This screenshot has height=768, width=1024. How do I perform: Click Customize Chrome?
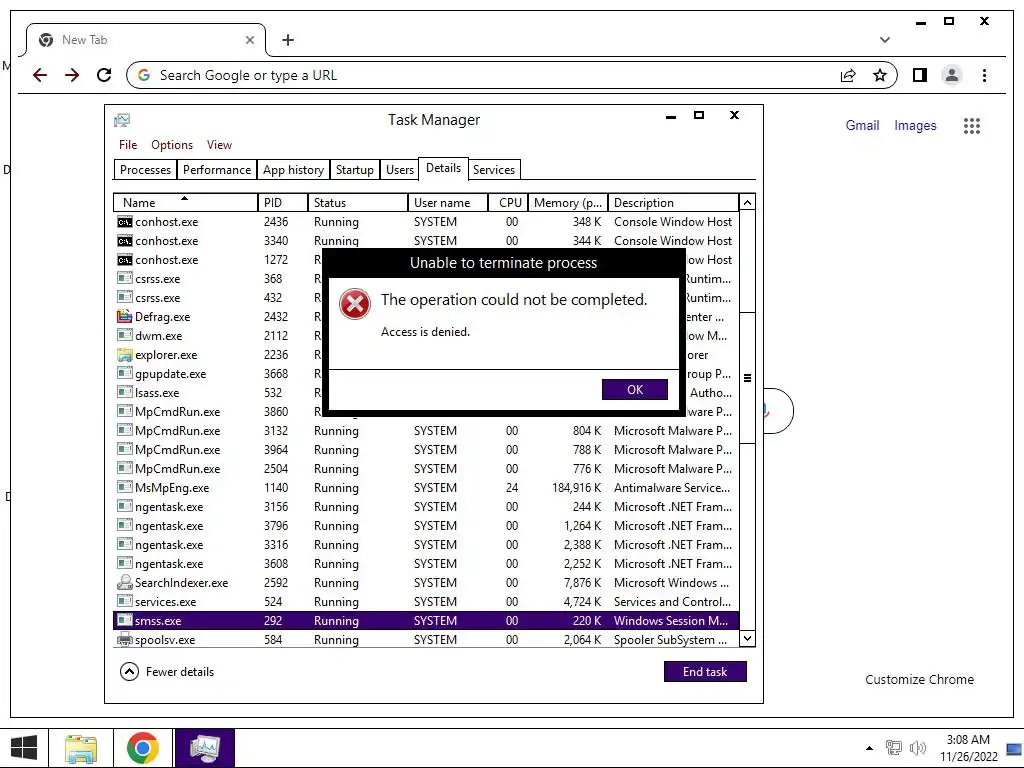point(919,679)
